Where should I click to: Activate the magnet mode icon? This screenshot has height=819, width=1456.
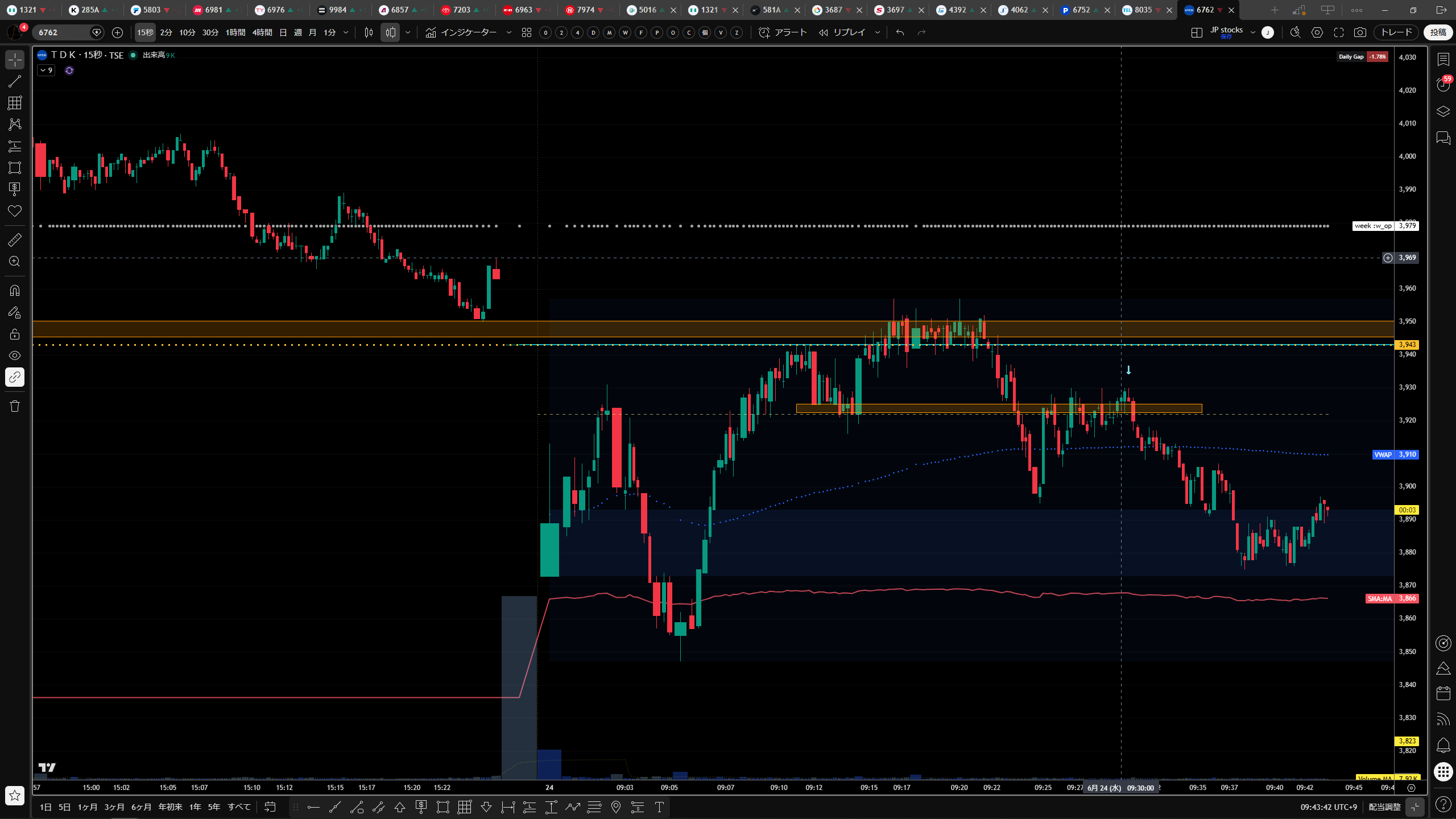[x=15, y=291]
